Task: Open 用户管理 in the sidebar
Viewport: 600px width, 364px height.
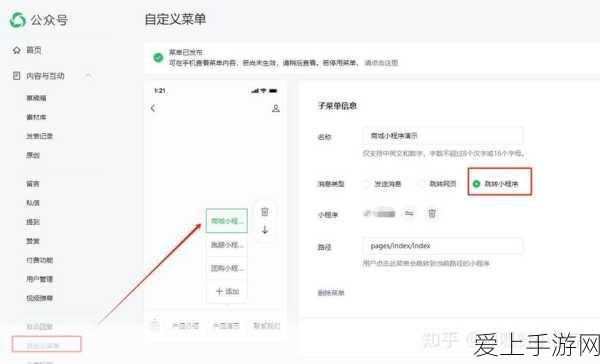Action: pos(39,279)
